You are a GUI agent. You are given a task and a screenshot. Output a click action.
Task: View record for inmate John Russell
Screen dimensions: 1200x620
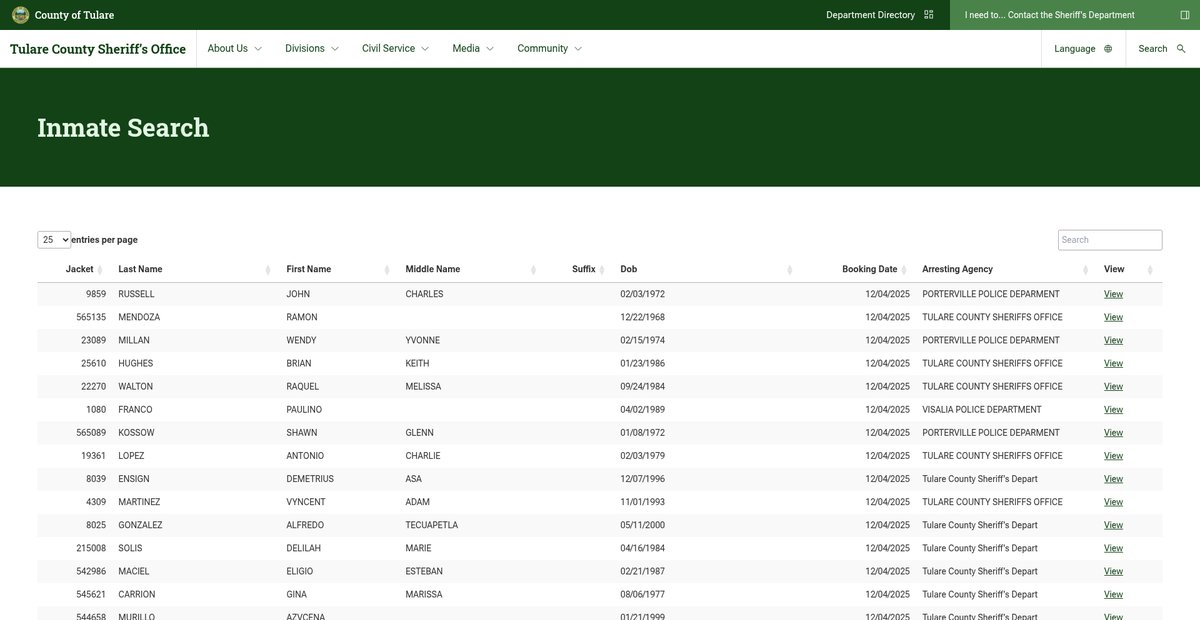pyautogui.click(x=1113, y=295)
